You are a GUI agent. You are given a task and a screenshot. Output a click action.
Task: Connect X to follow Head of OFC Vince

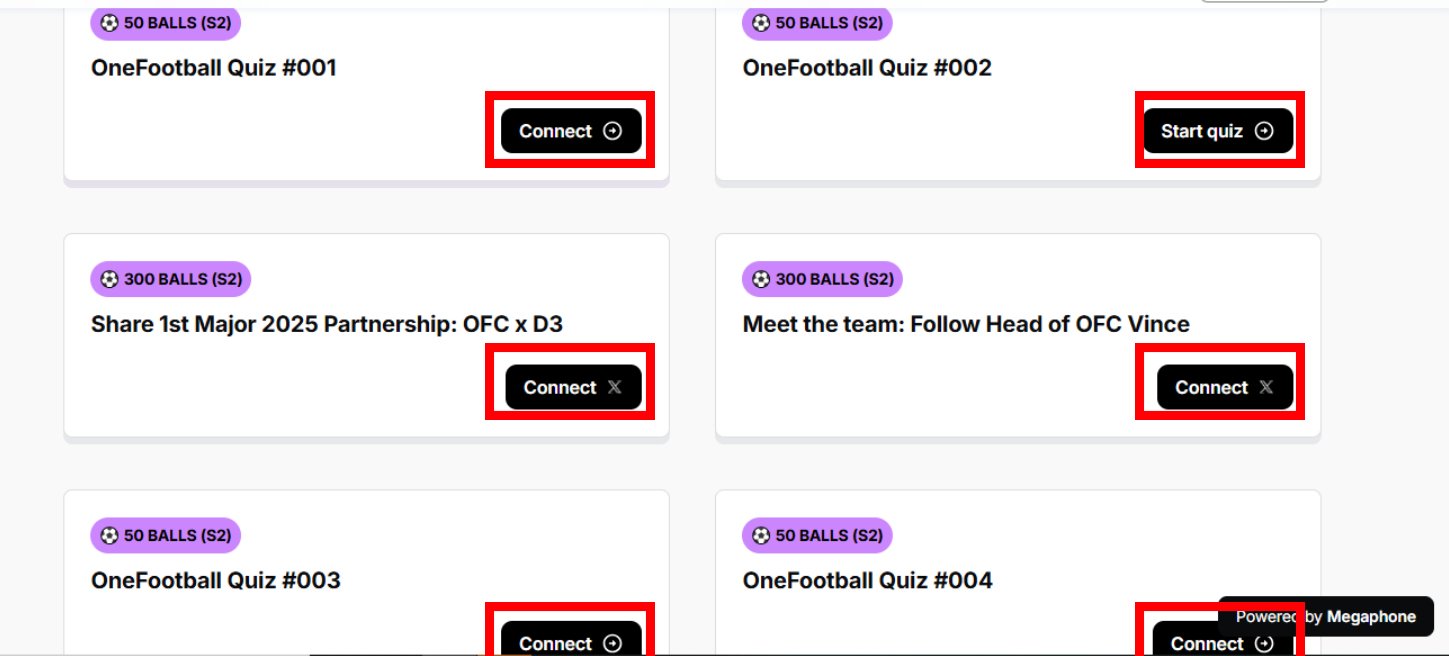click(1224, 387)
